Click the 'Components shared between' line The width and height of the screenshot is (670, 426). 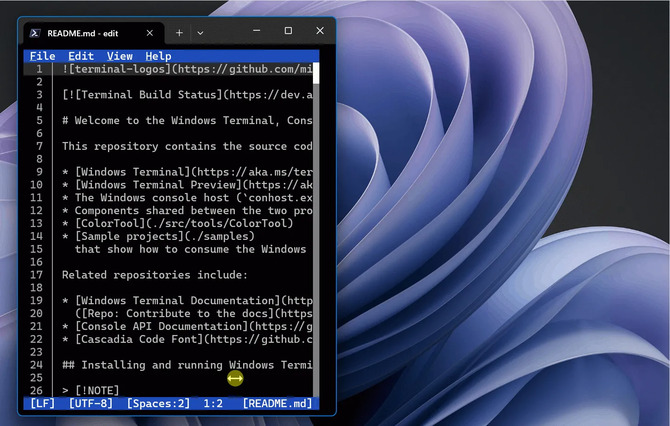point(187,210)
